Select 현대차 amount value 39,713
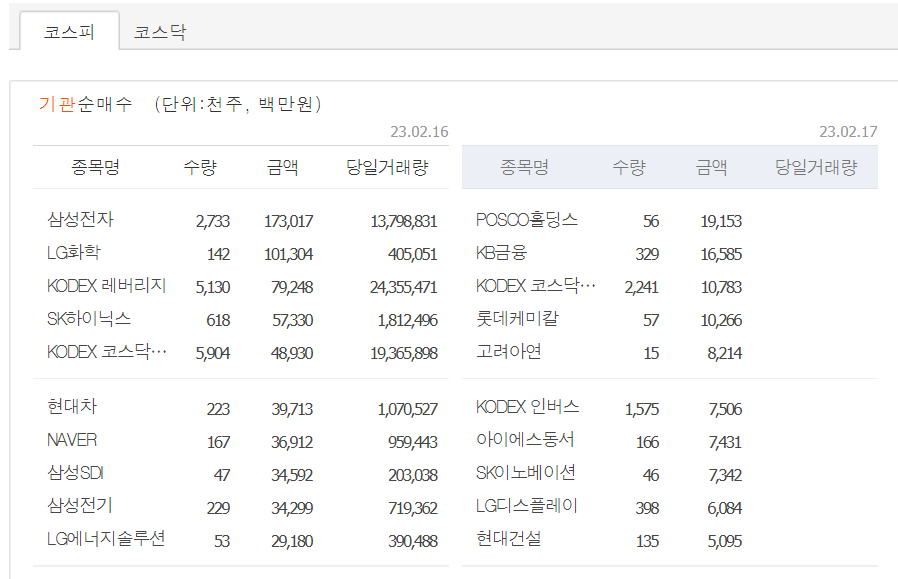This screenshot has height=579, width=898. tap(292, 409)
